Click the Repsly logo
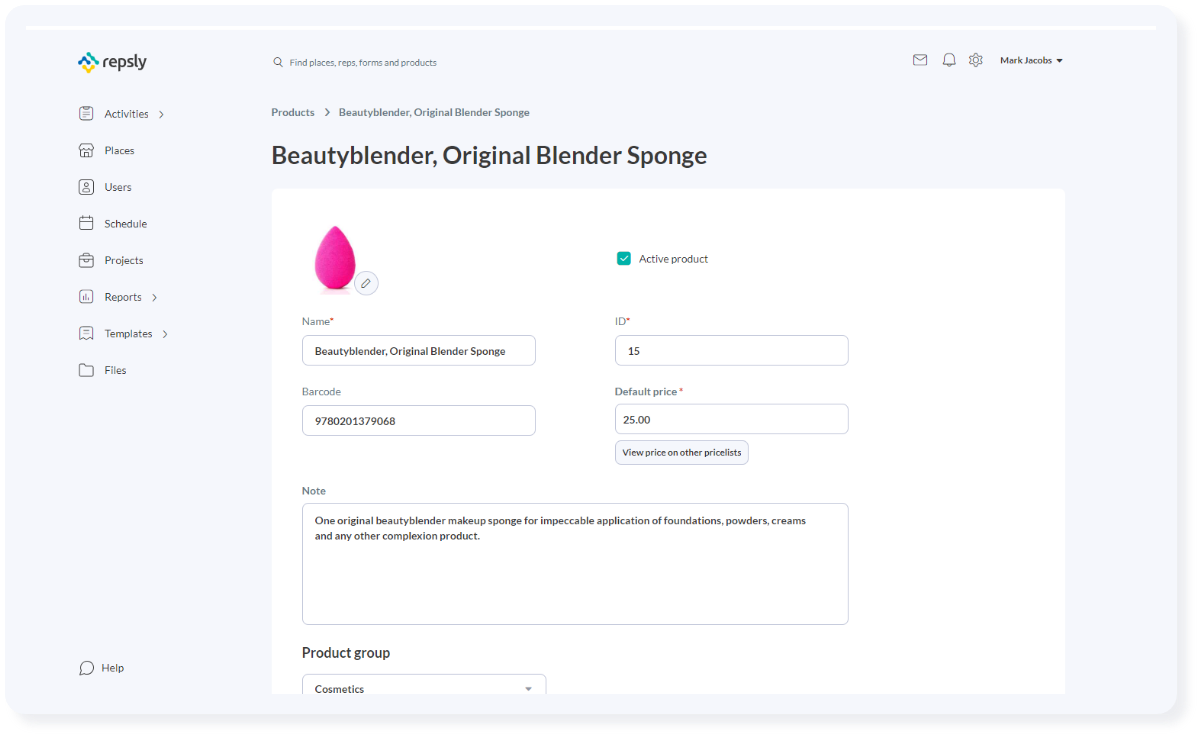The height and width of the screenshot is (739, 1202). point(112,62)
